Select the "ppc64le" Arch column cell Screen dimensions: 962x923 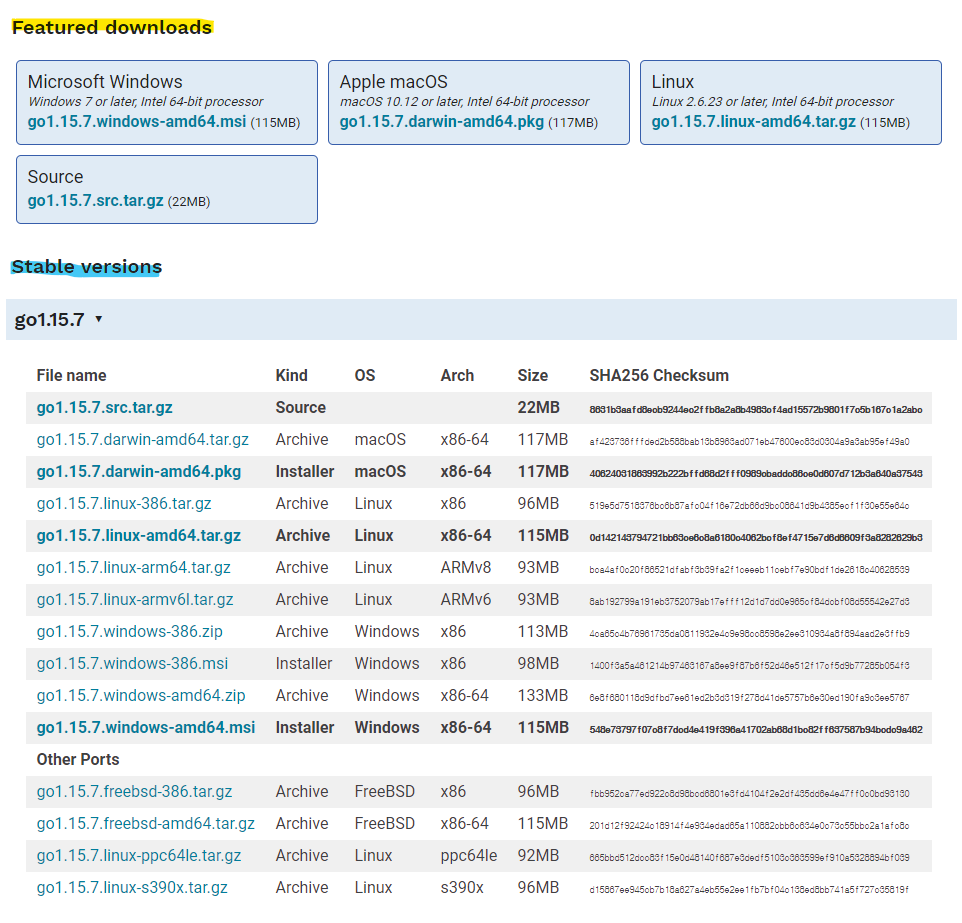tap(469, 855)
